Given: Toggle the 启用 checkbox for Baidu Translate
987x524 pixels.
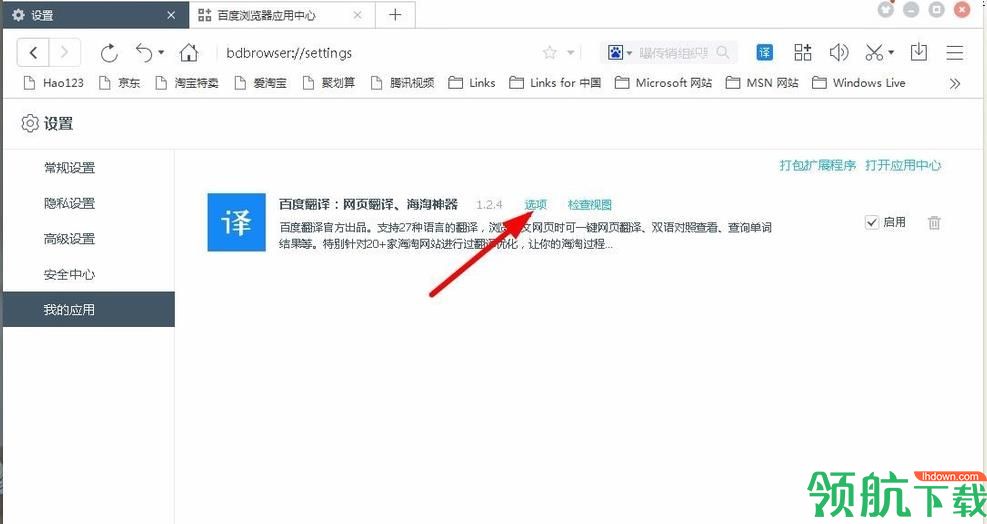Looking at the screenshot, I should point(872,222).
